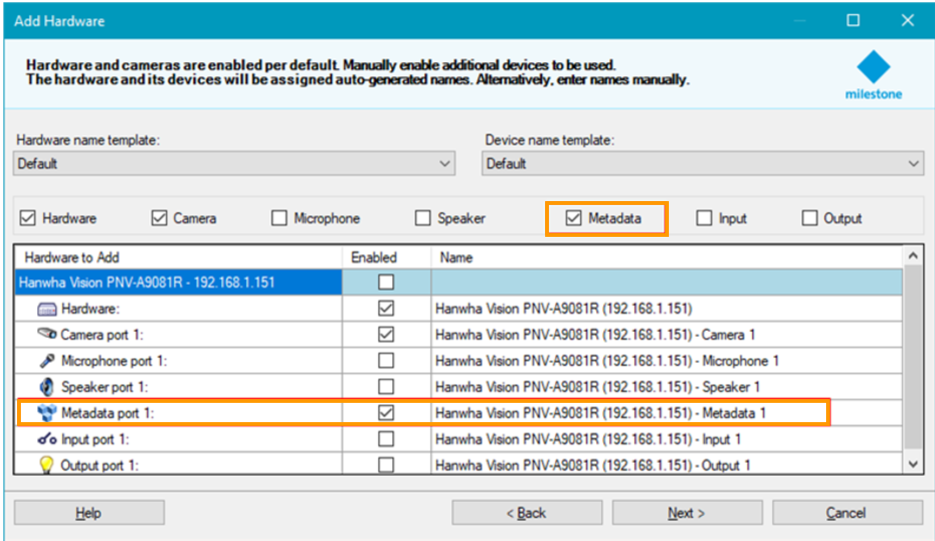Enable the Input filter checkbox
The height and width of the screenshot is (541, 935).
point(704,218)
